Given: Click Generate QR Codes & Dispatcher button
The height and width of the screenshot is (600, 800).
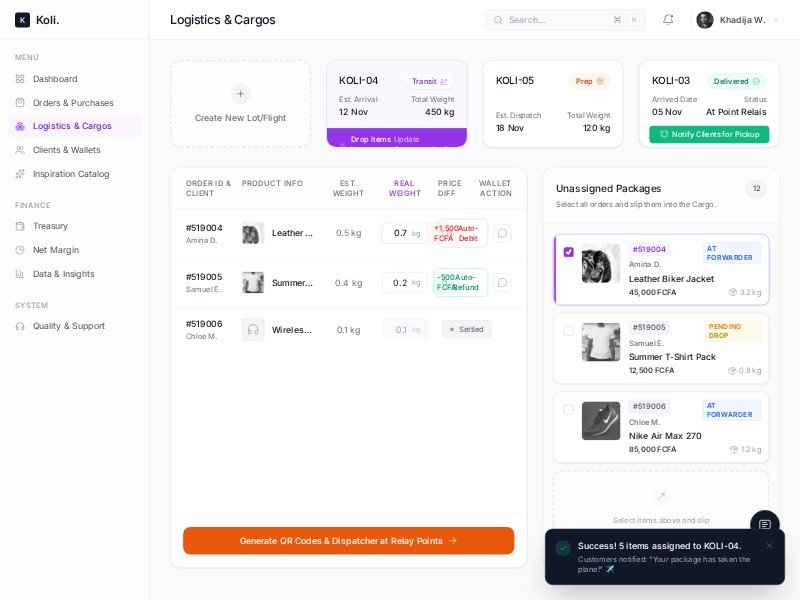Looking at the screenshot, I should 348,541.
